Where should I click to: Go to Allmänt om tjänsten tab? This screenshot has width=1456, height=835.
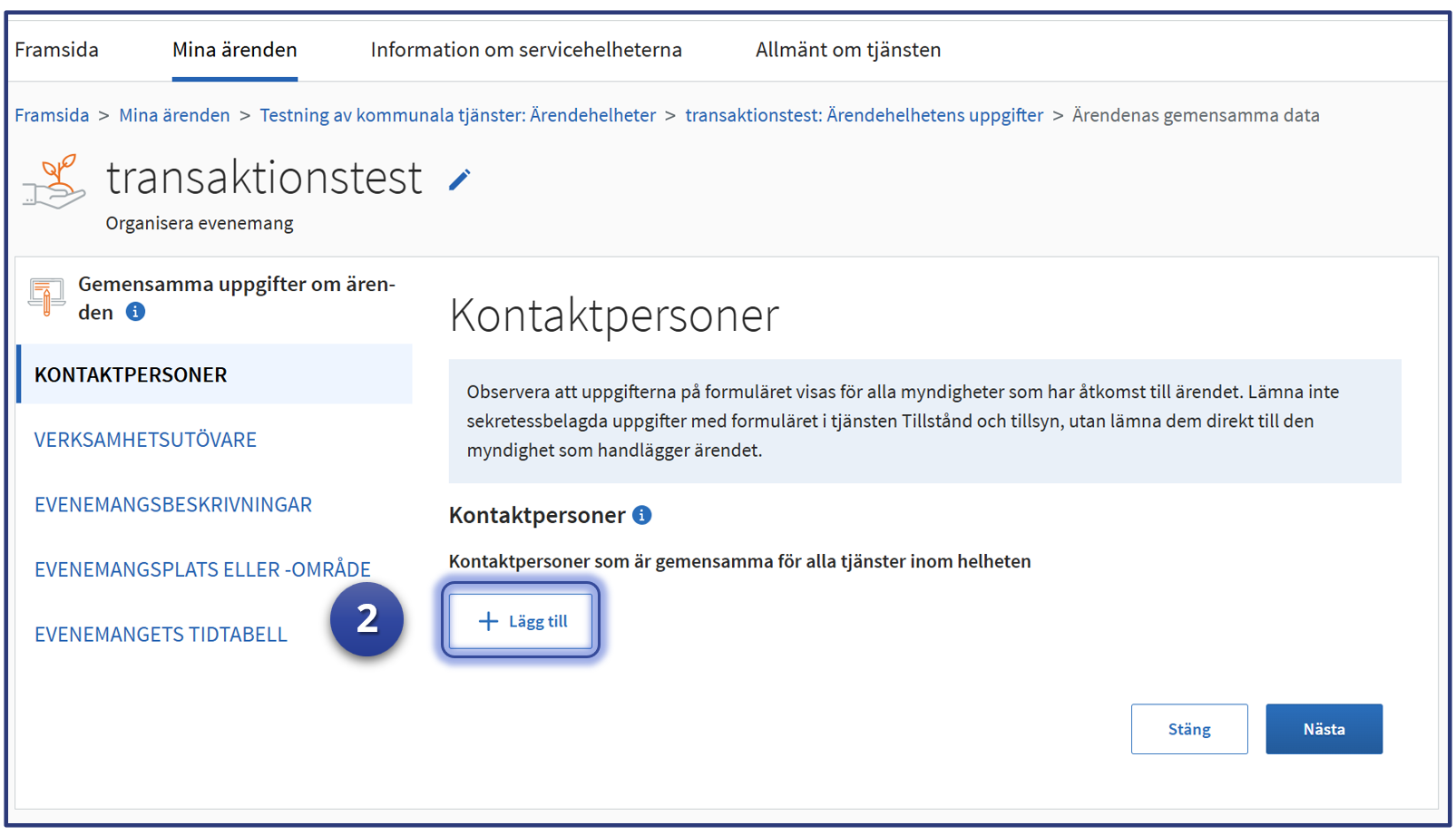[847, 50]
